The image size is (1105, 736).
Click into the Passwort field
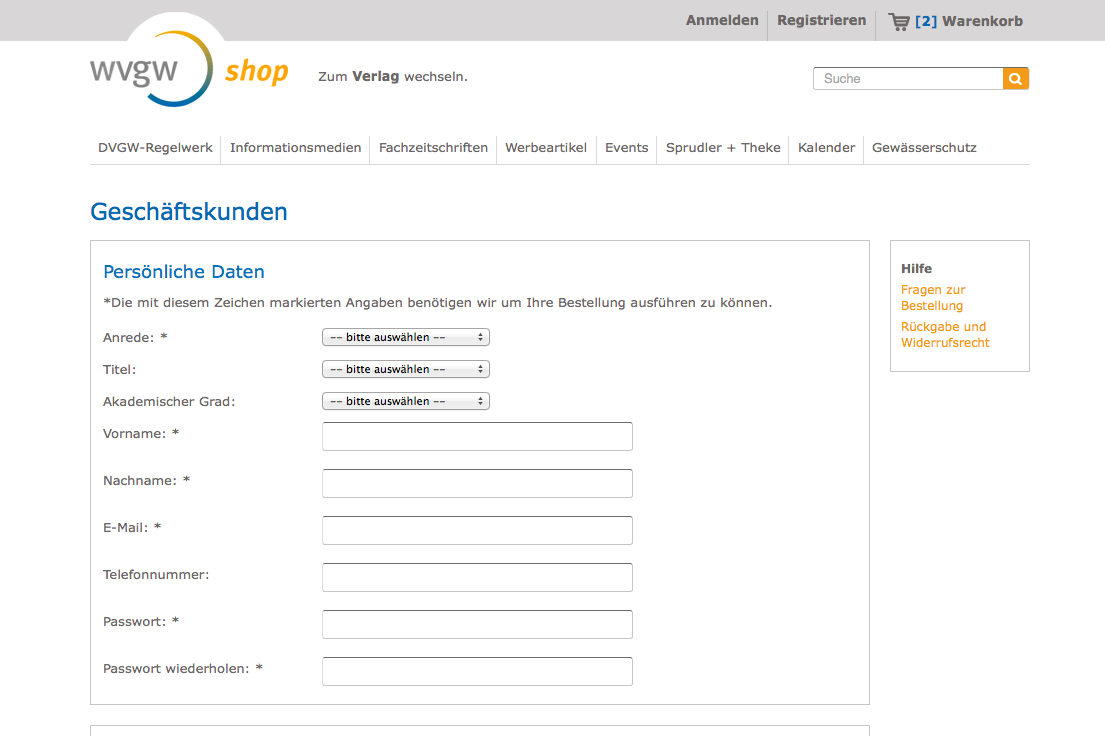477,625
